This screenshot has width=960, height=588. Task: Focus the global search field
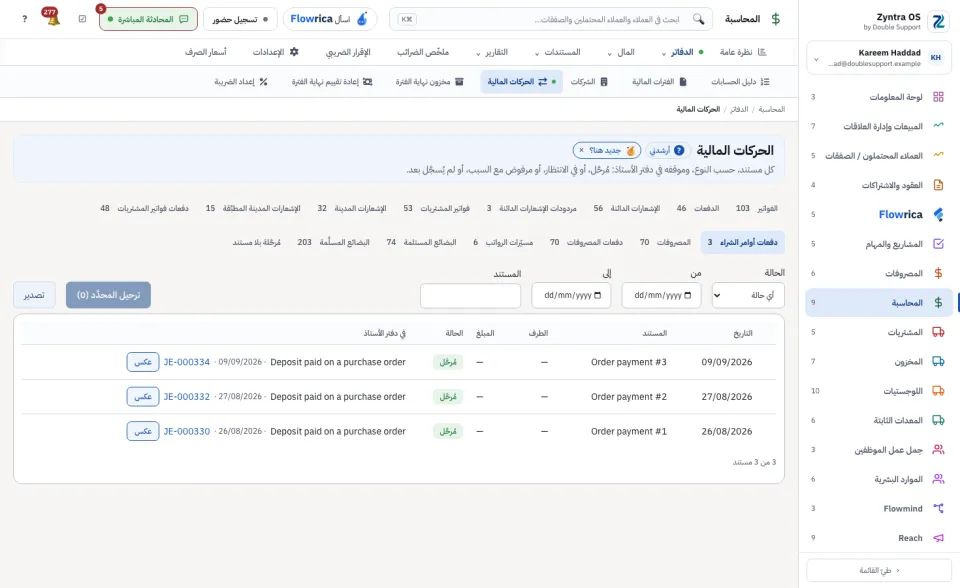551,19
